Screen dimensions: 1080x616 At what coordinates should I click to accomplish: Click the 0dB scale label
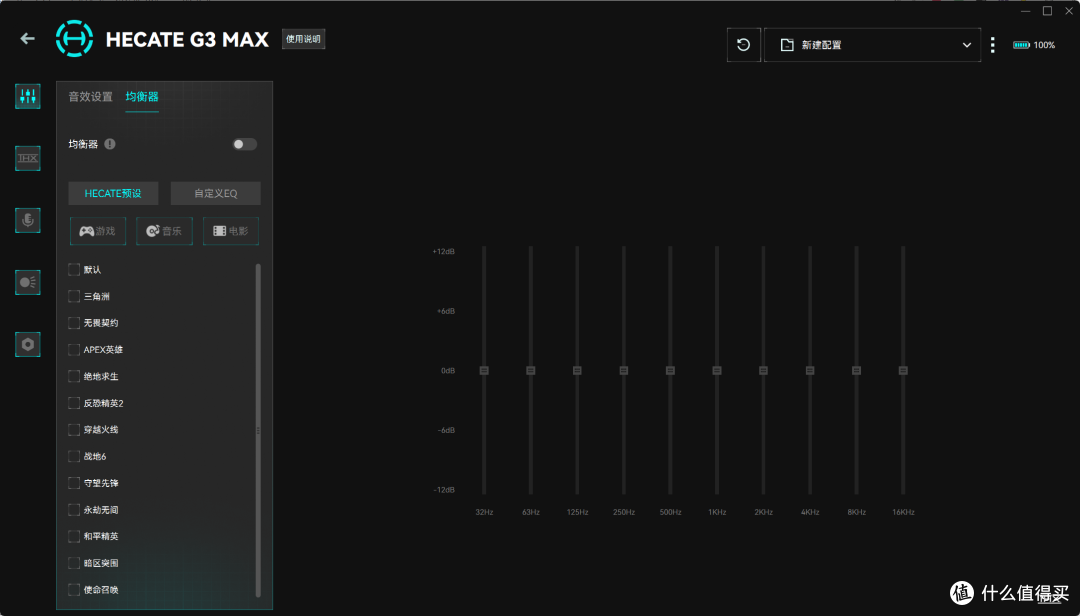pyautogui.click(x=448, y=371)
